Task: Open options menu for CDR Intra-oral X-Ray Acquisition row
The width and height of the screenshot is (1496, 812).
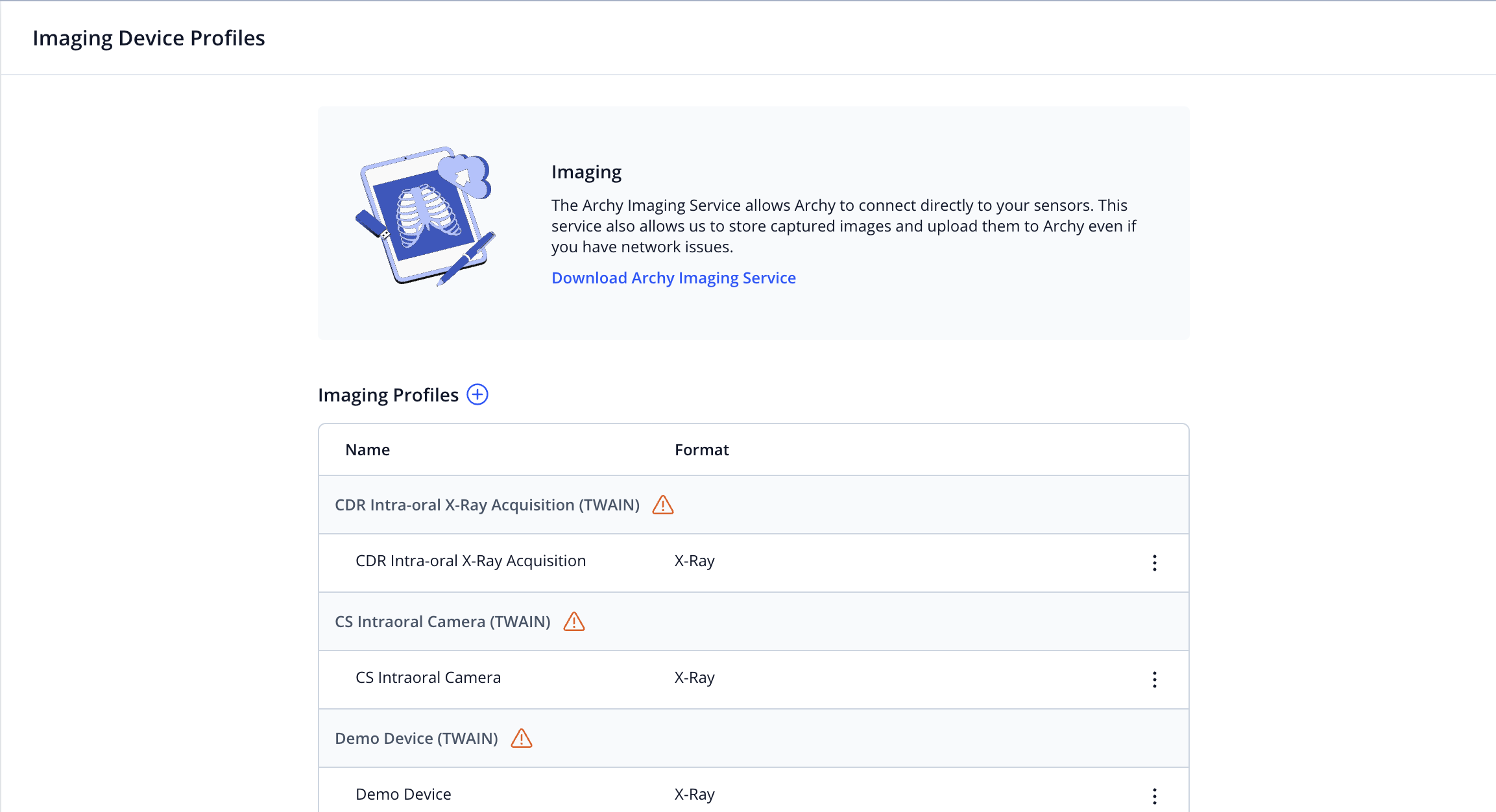Action: [x=1154, y=562]
